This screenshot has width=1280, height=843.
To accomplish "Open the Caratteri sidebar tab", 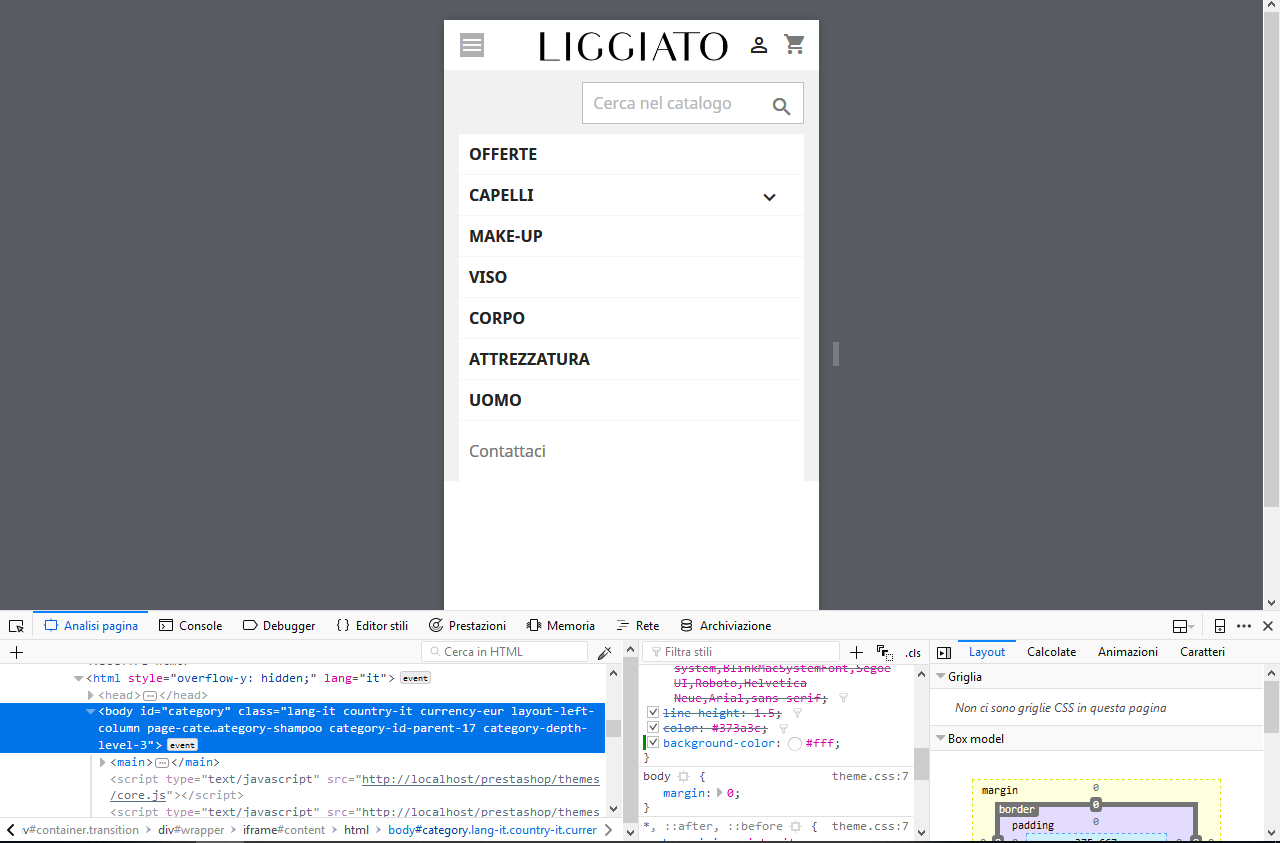I will pyautogui.click(x=1202, y=652).
